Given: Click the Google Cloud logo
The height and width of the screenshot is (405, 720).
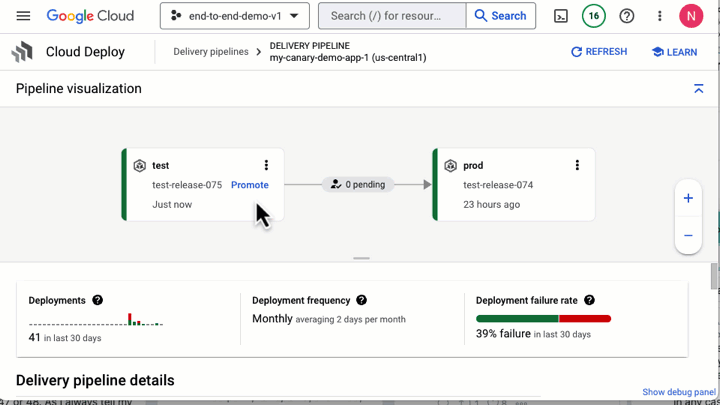Looking at the screenshot, I should click(90, 16).
